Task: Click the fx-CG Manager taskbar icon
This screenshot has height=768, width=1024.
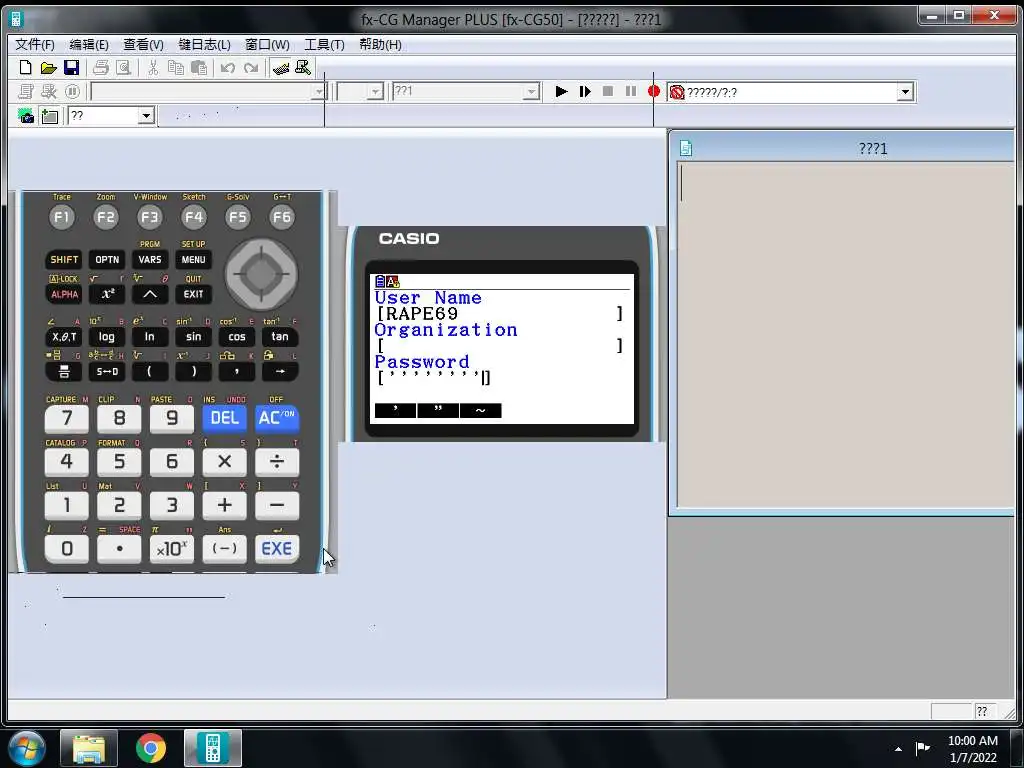Action: tap(213, 748)
